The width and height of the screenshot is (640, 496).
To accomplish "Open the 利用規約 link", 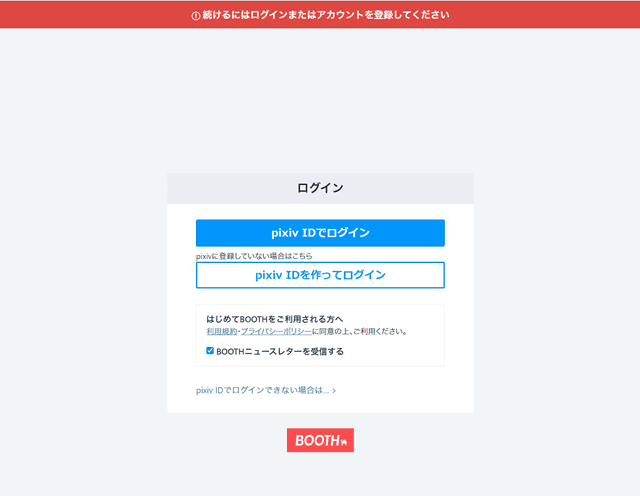I will pos(222,331).
